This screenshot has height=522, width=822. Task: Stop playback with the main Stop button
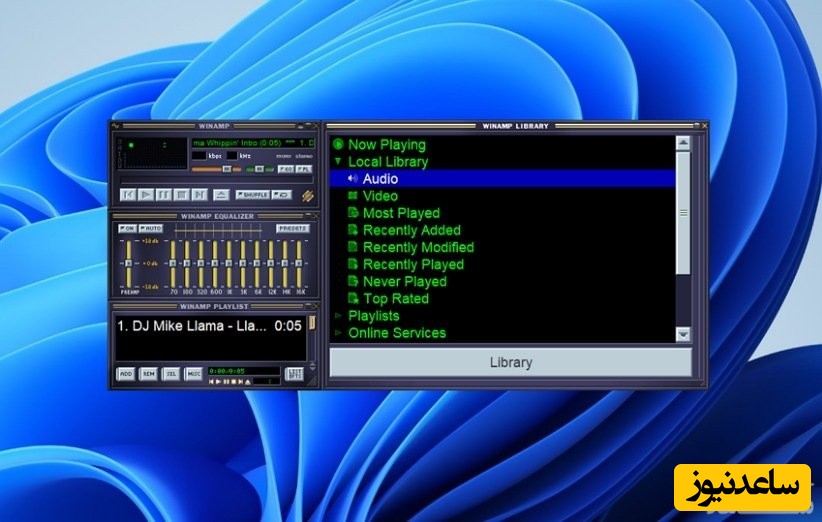click(181, 195)
